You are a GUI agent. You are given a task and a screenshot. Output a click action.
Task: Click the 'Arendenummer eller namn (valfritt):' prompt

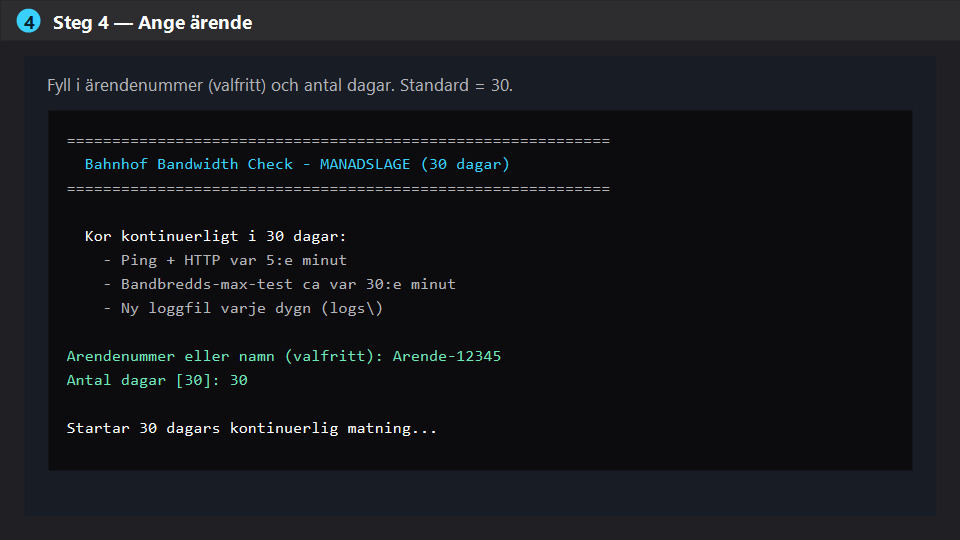click(225, 356)
